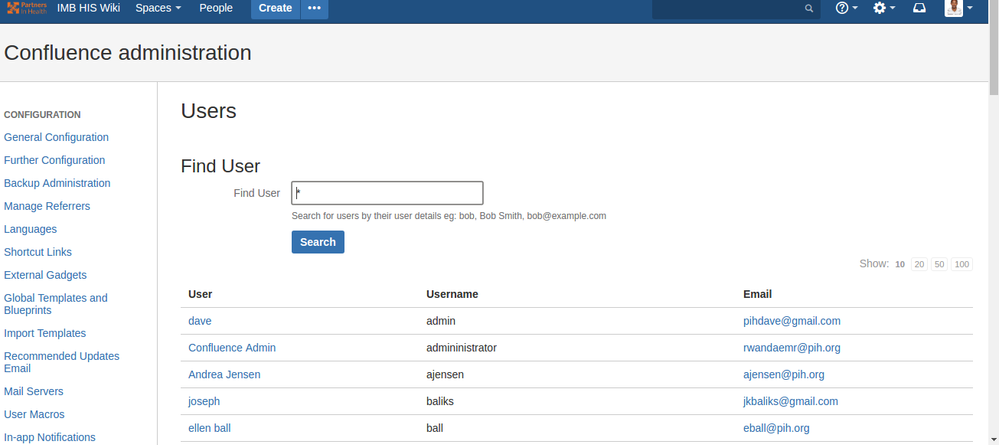Show 50 users per page

(x=939, y=264)
